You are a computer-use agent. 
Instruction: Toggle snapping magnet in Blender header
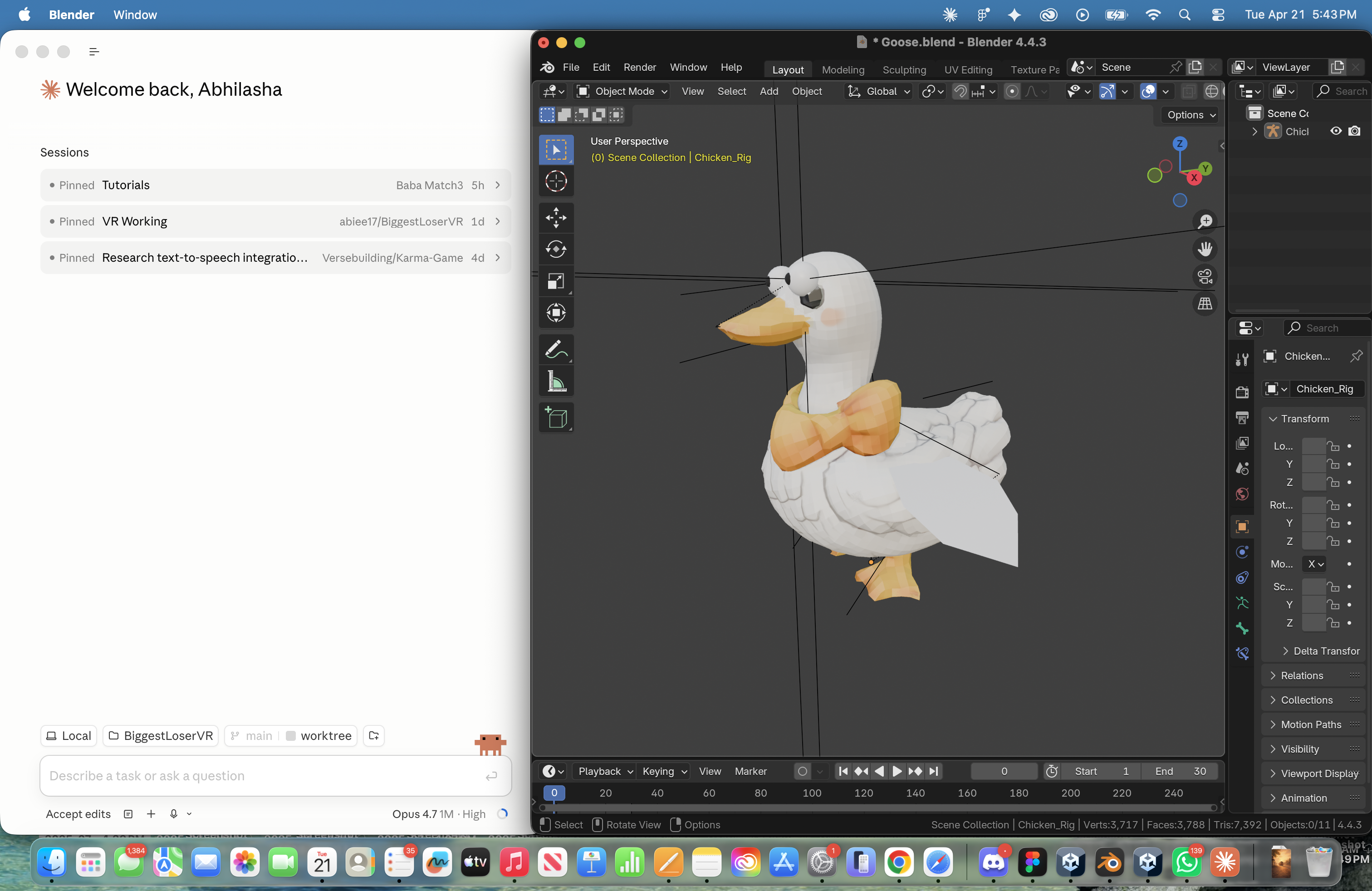(x=960, y=91)
